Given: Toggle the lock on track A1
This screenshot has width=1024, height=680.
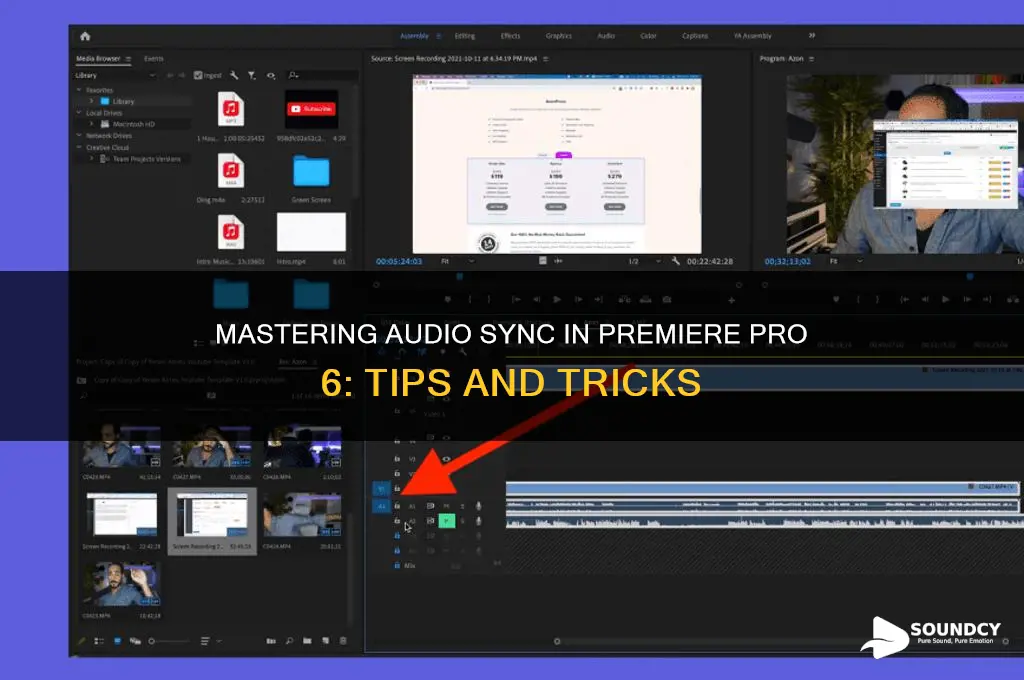Looking at the screenshot, I should tap(397, 506).
